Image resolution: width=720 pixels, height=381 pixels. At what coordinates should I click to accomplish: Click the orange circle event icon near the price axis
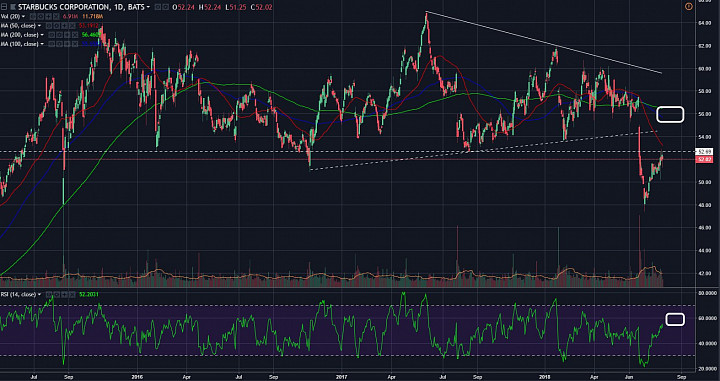[x=688, y=6]
